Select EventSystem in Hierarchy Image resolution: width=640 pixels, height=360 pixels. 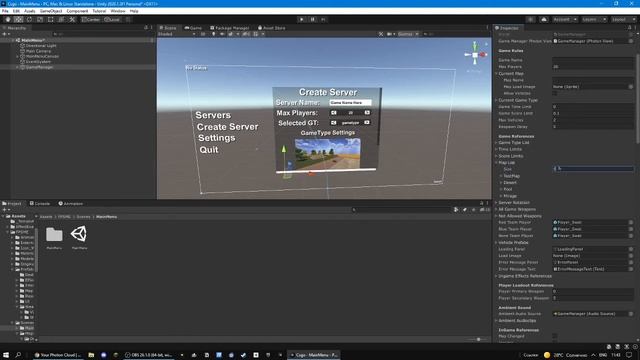coord(38,62)
